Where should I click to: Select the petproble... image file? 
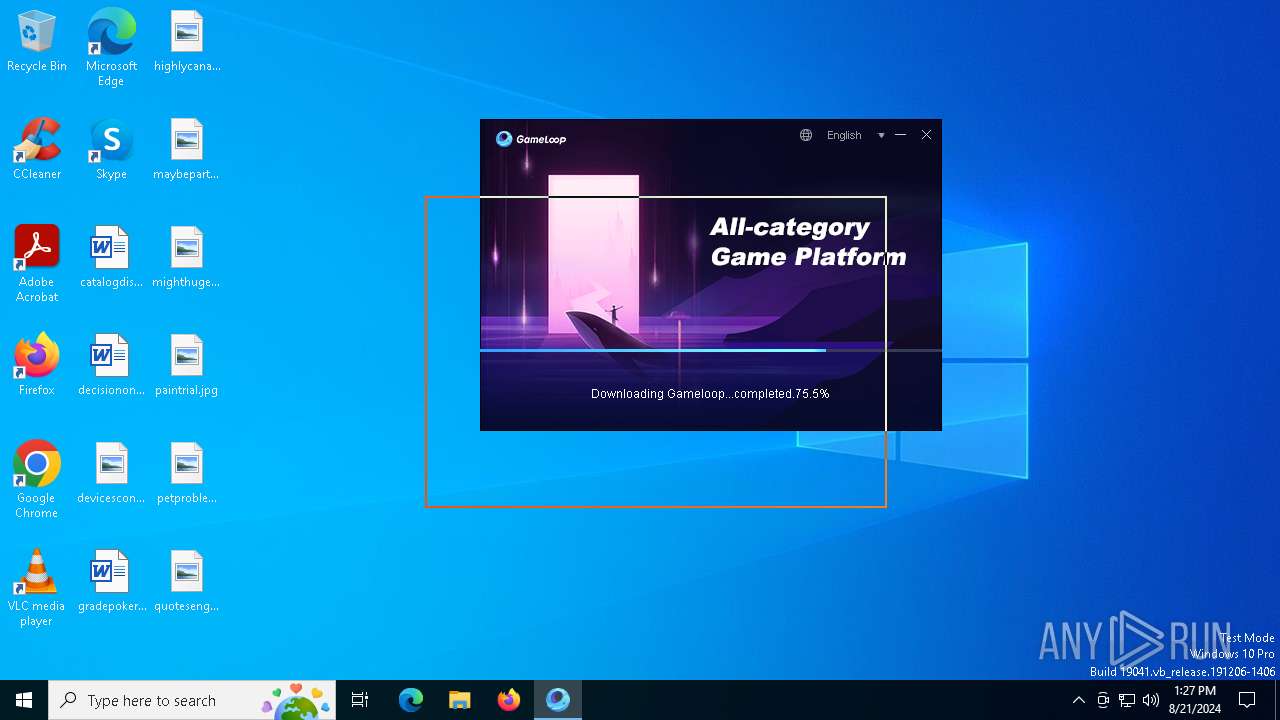[x=187, y=474]
